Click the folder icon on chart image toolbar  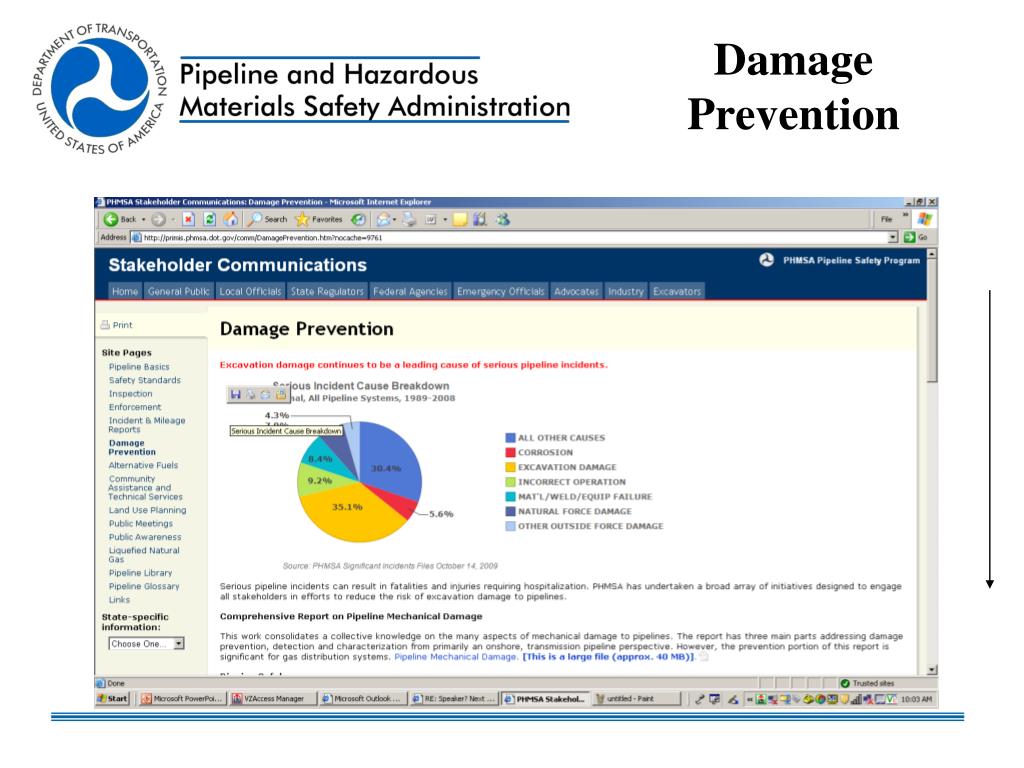[281, 394]
